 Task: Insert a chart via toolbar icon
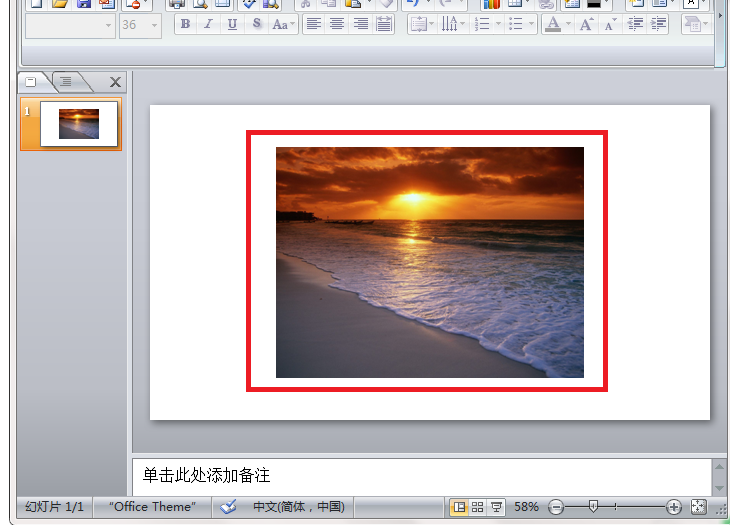(491, 4)
